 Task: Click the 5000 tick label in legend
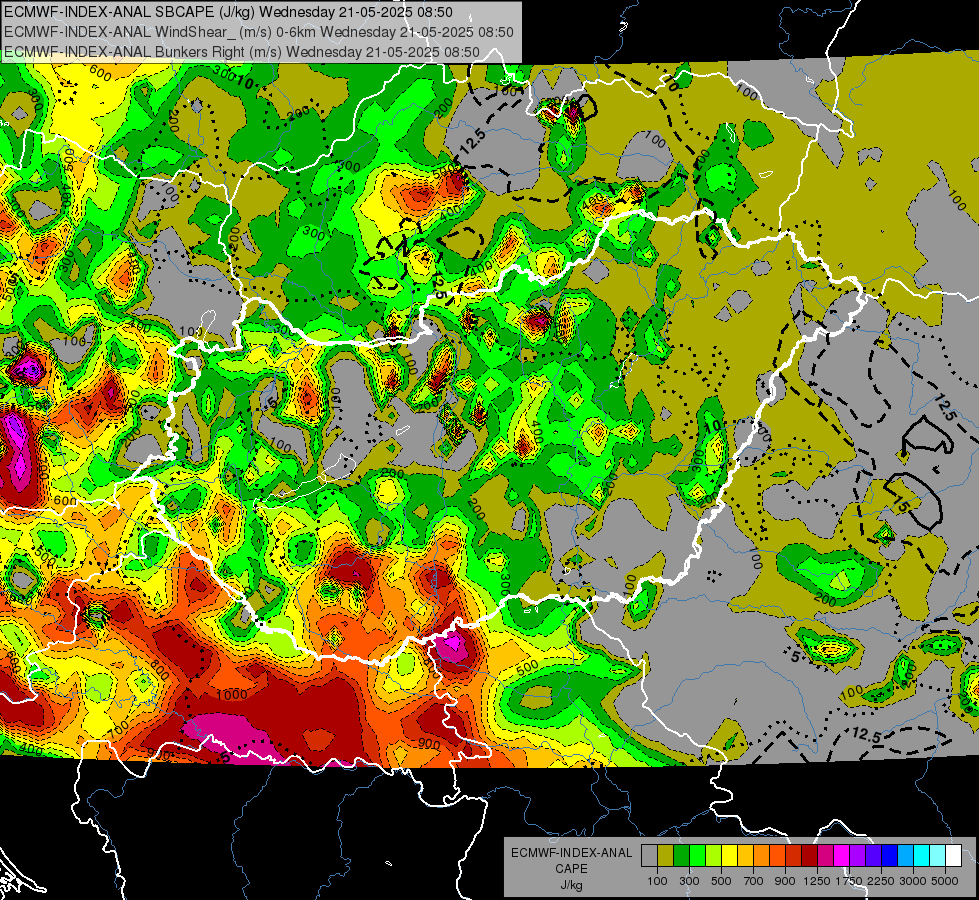pos(945,881)
